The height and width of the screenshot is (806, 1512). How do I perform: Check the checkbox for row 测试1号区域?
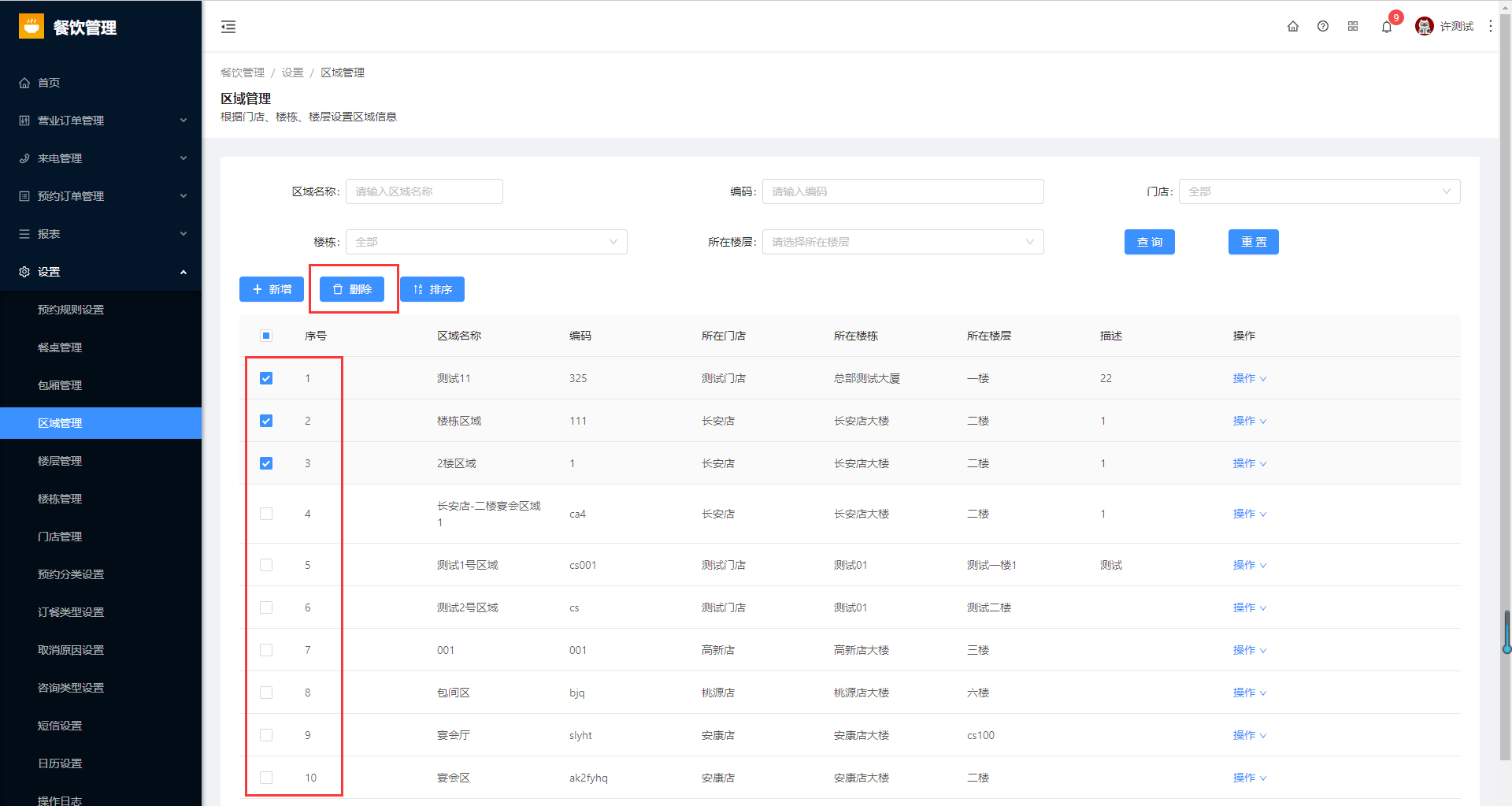coord(266,565)
